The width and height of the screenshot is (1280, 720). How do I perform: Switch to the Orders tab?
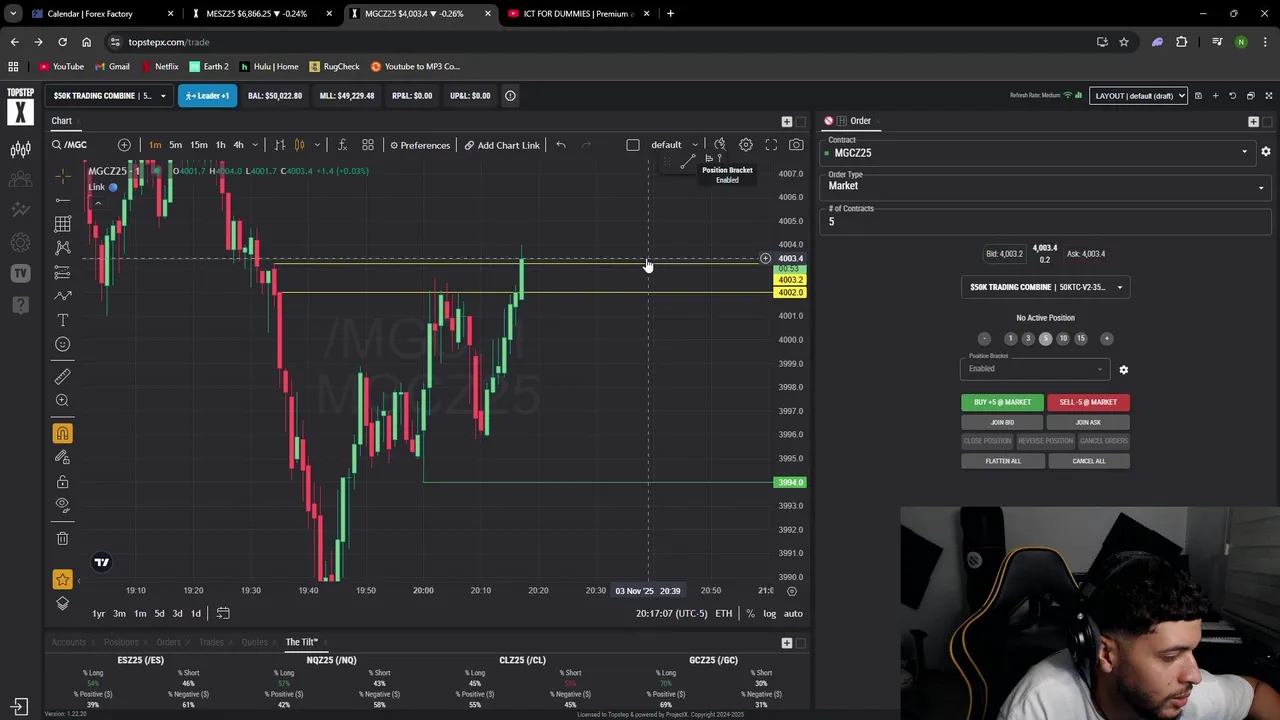168,642
